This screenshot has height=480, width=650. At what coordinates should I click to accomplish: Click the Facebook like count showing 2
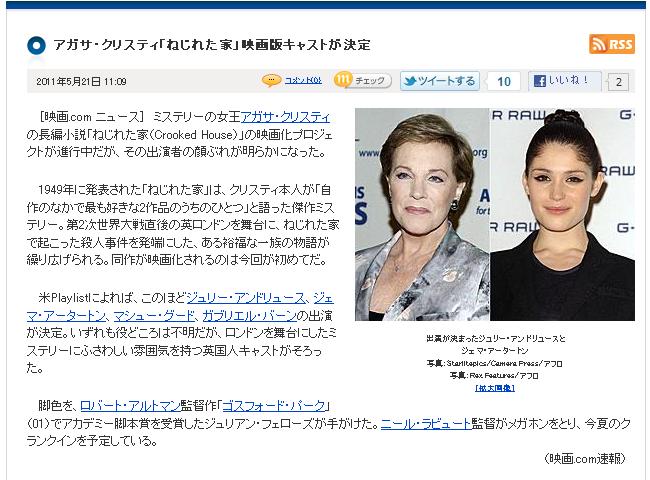tap(618, 82)
